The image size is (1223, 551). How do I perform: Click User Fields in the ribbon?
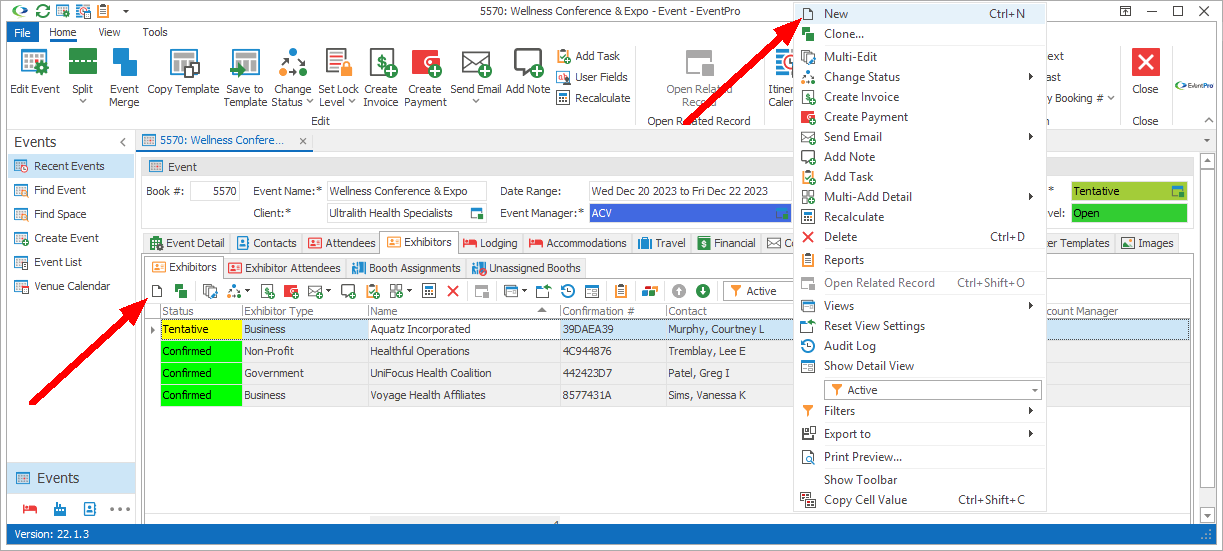[x=592, y=77]
